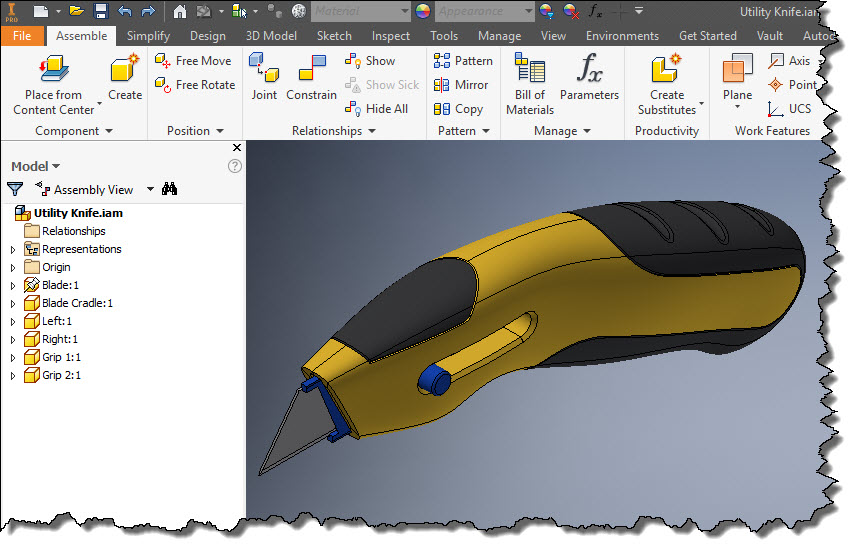Click the UCS work feature
The height and width of the screenshot is (557, 861).
789,109
